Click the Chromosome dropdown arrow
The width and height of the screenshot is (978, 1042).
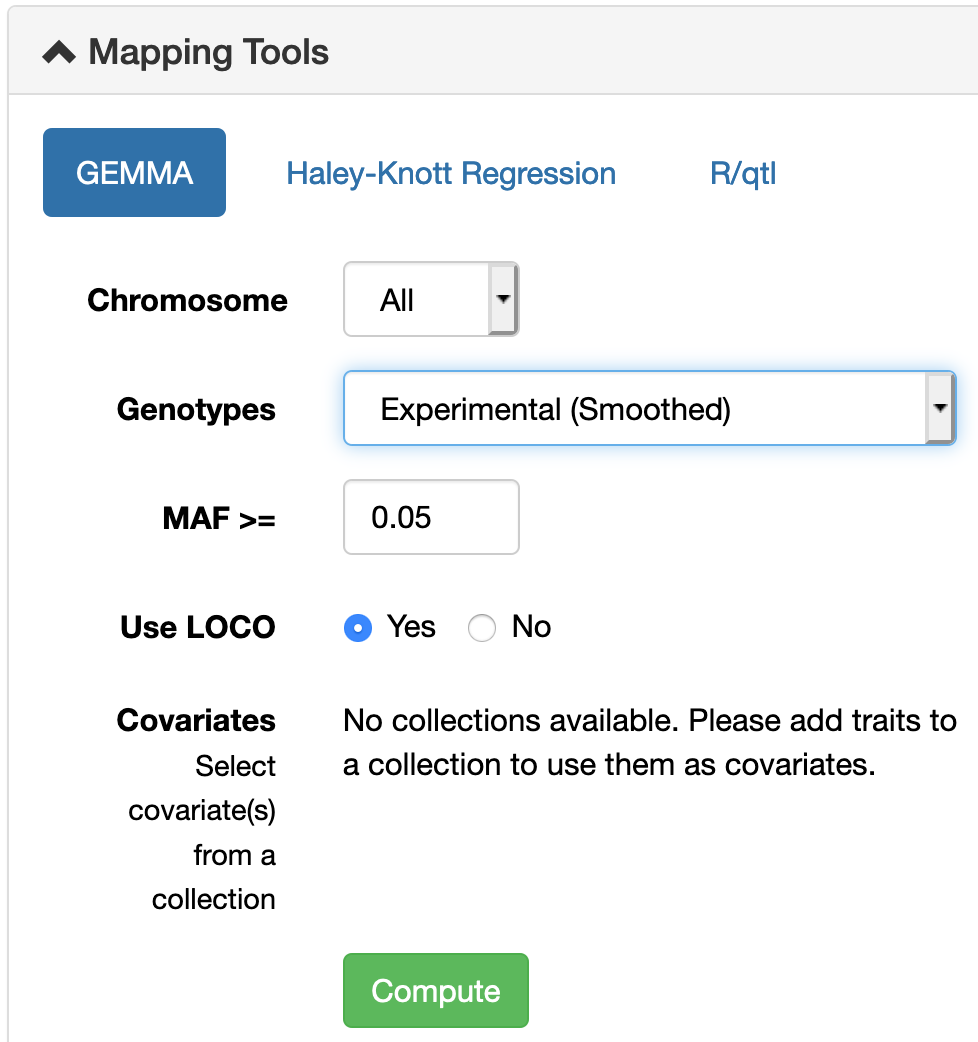[x=503, y=300]
